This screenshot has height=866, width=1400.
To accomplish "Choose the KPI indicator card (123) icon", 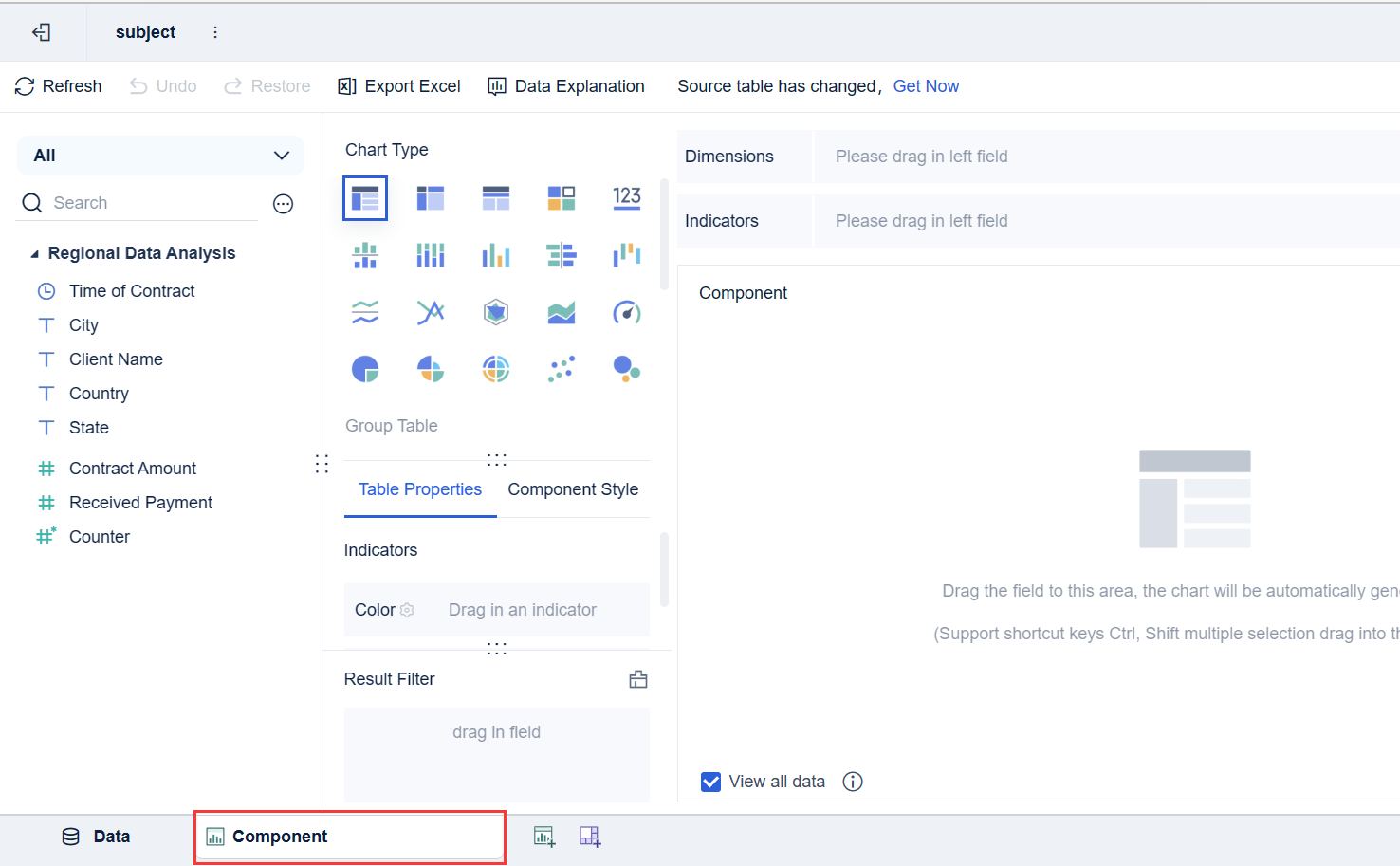I will [x=627, y=197].
